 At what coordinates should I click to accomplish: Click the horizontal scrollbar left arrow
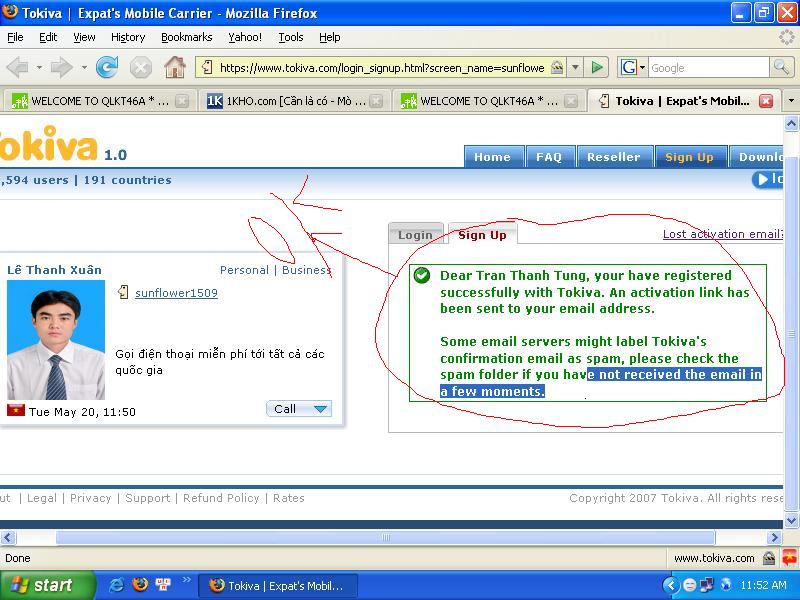[x=8, y=537]
